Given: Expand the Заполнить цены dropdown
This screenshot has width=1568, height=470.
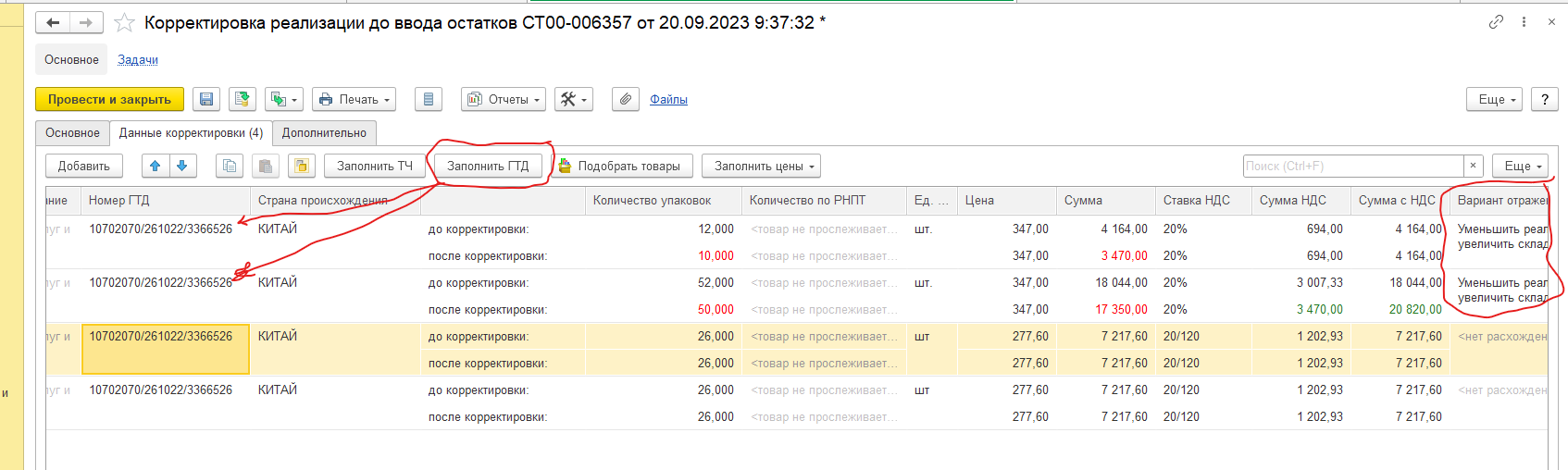Looking at the screenshot, I should coord(761,166).
